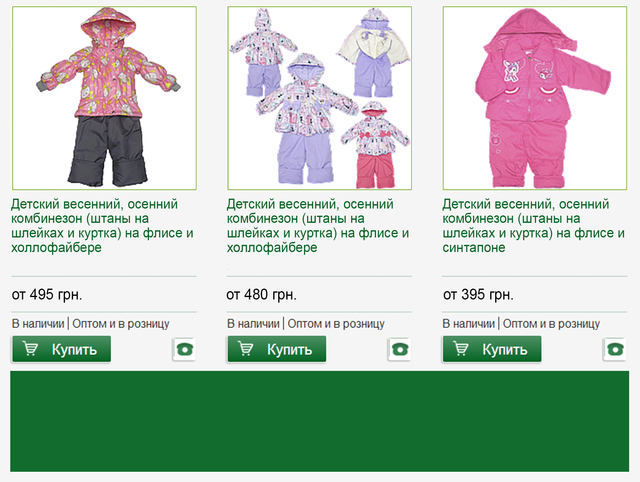Open the pink jacket with gray pants image
The image size is (640, 482).
tap(104, 98)
